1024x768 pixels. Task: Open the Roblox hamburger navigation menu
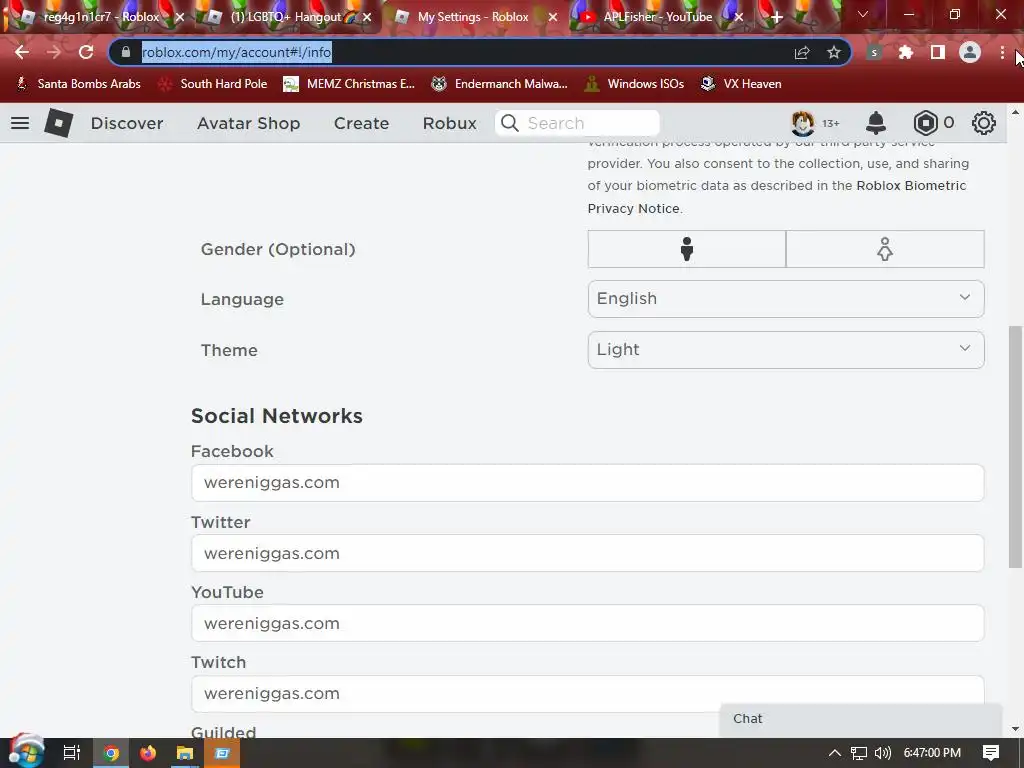click(20, 123)
